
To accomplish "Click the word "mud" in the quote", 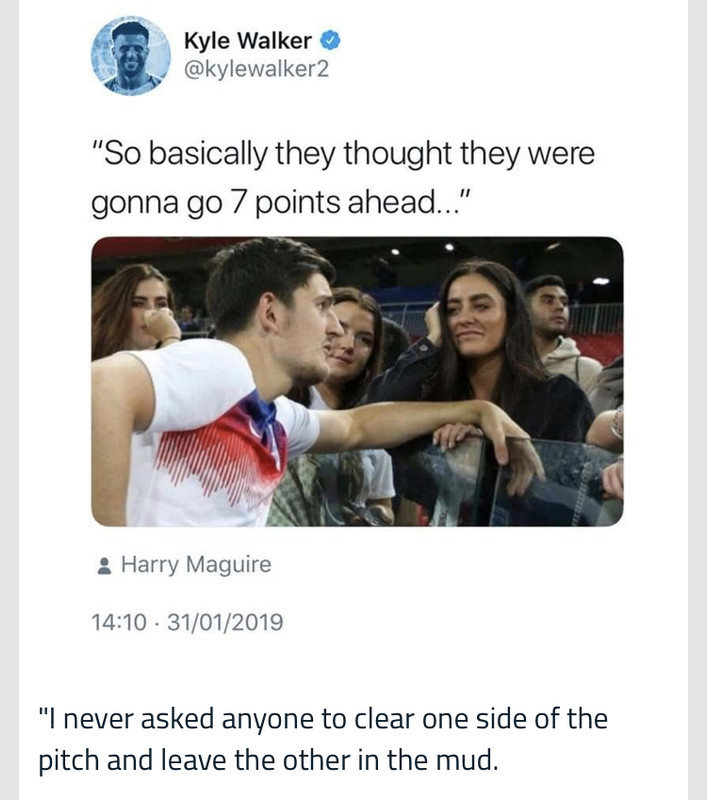I will 465,762.
